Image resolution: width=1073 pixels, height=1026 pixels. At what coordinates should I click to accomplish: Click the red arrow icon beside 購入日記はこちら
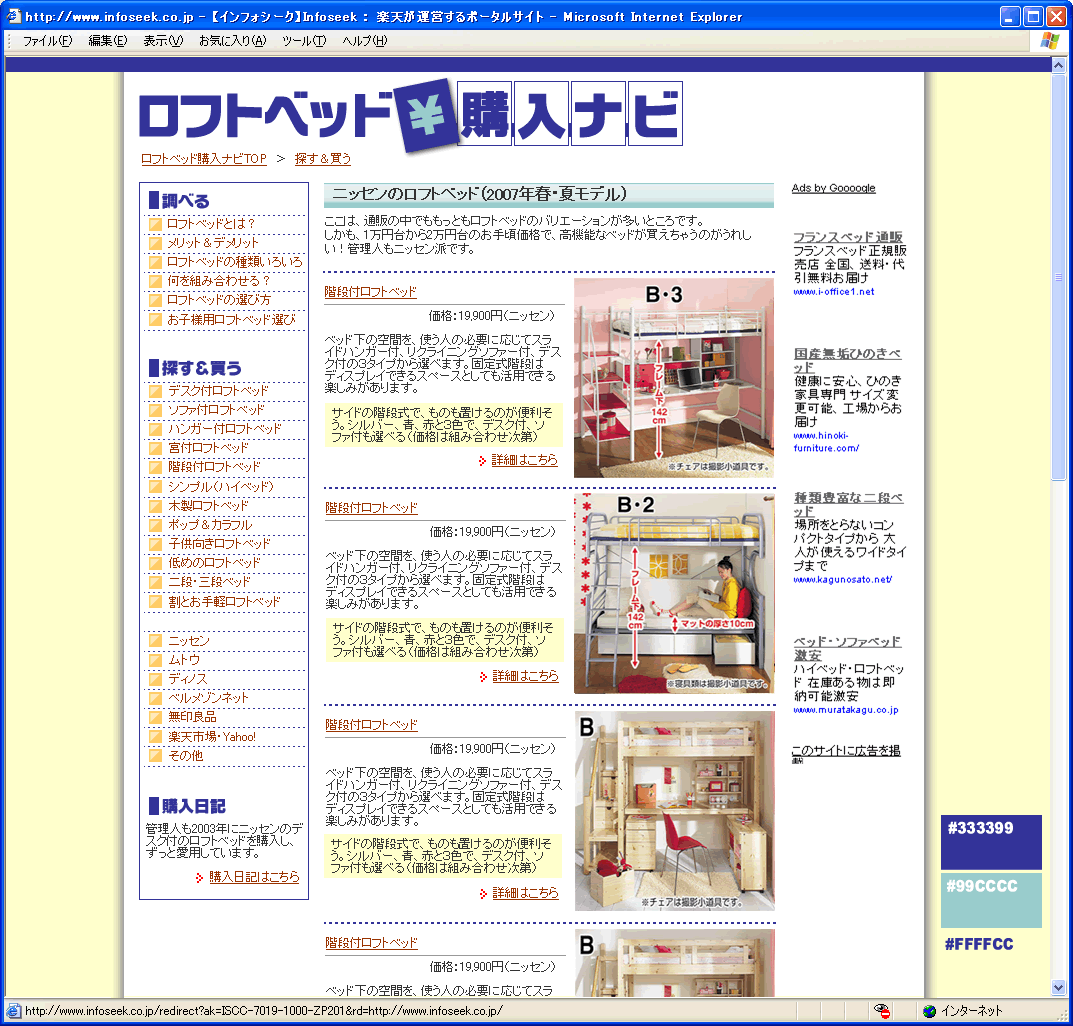pyautogui.click(x=200, y=877)
